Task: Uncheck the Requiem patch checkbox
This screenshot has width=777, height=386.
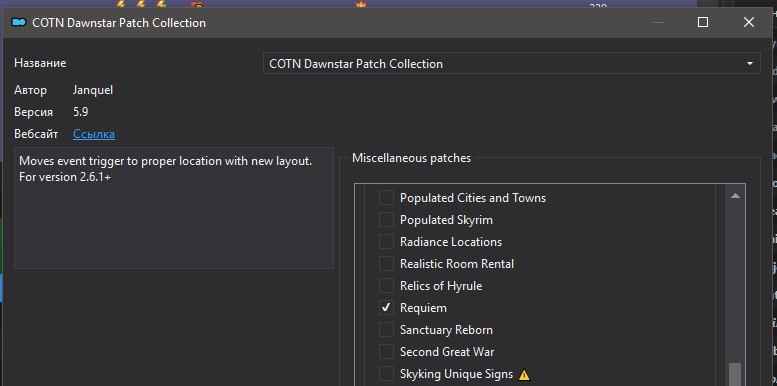Action: [x=386, y=308]
